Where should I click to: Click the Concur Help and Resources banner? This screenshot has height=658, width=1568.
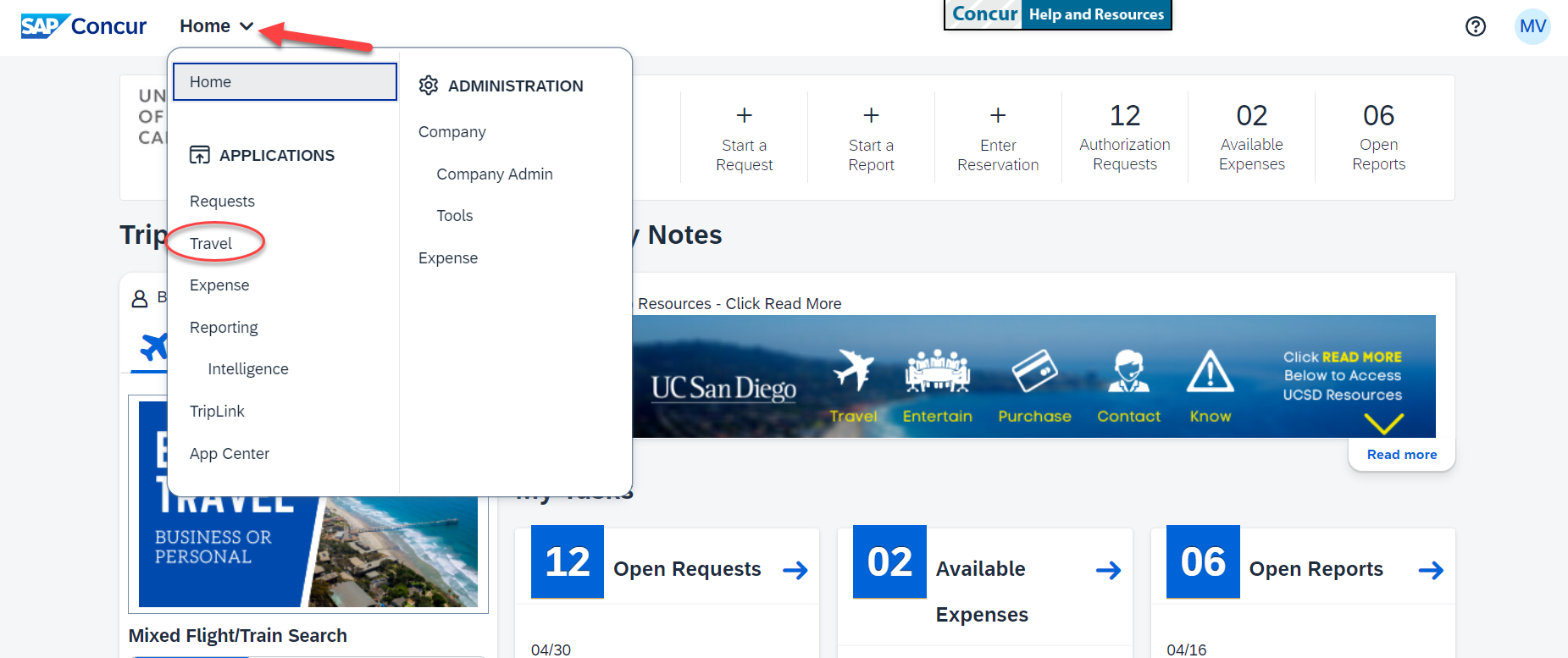1057,14
